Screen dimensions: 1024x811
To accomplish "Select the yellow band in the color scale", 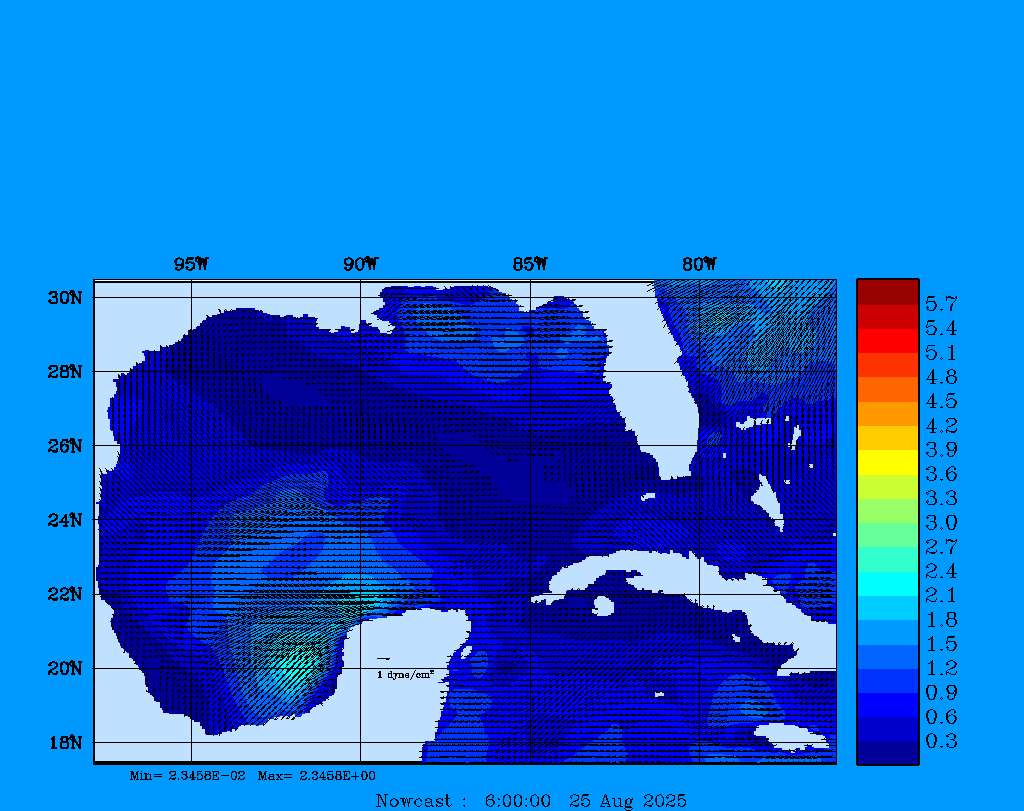I will (x=887, y=462).
